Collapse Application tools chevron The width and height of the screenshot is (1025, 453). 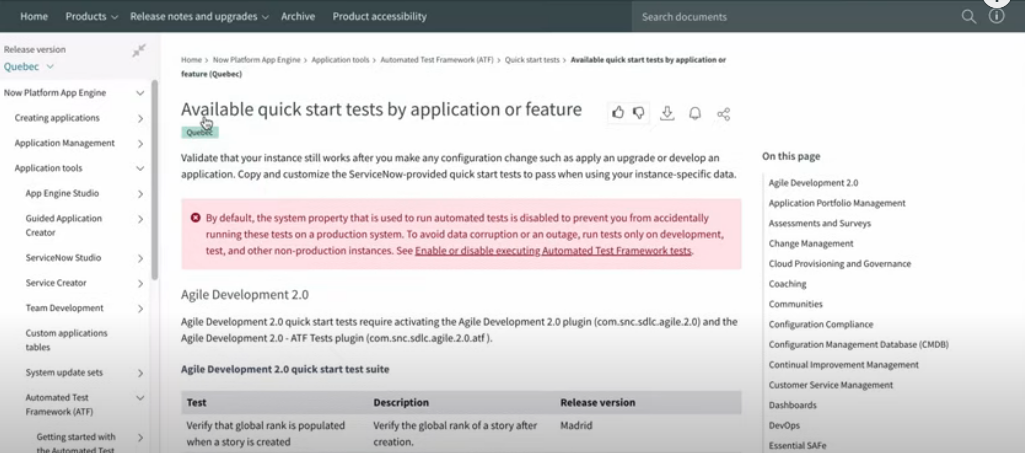tap(140, 168)
